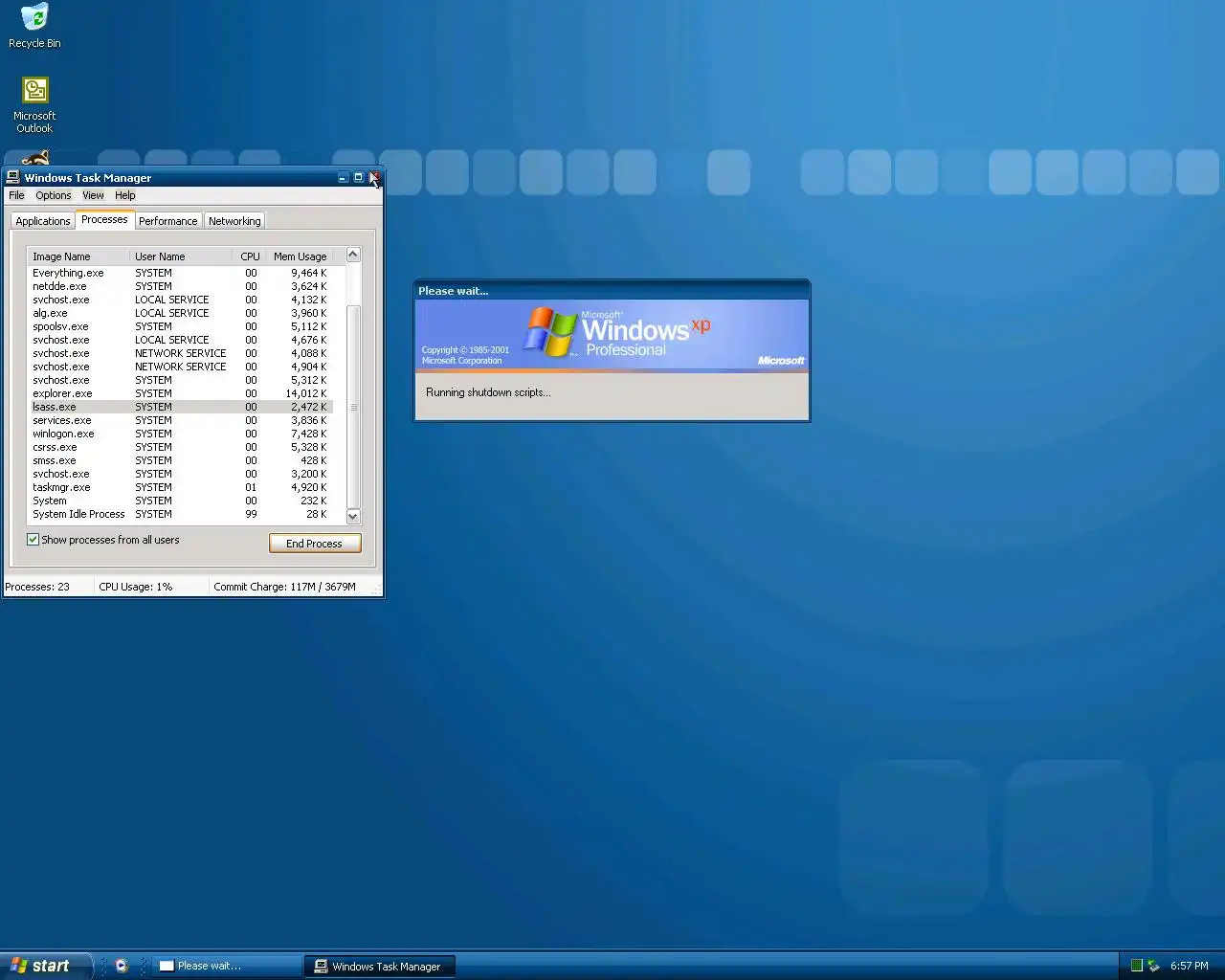Select the Microsoft Outlook desktop icon
Screen dimensions: 1225x980
click(34, 104)
